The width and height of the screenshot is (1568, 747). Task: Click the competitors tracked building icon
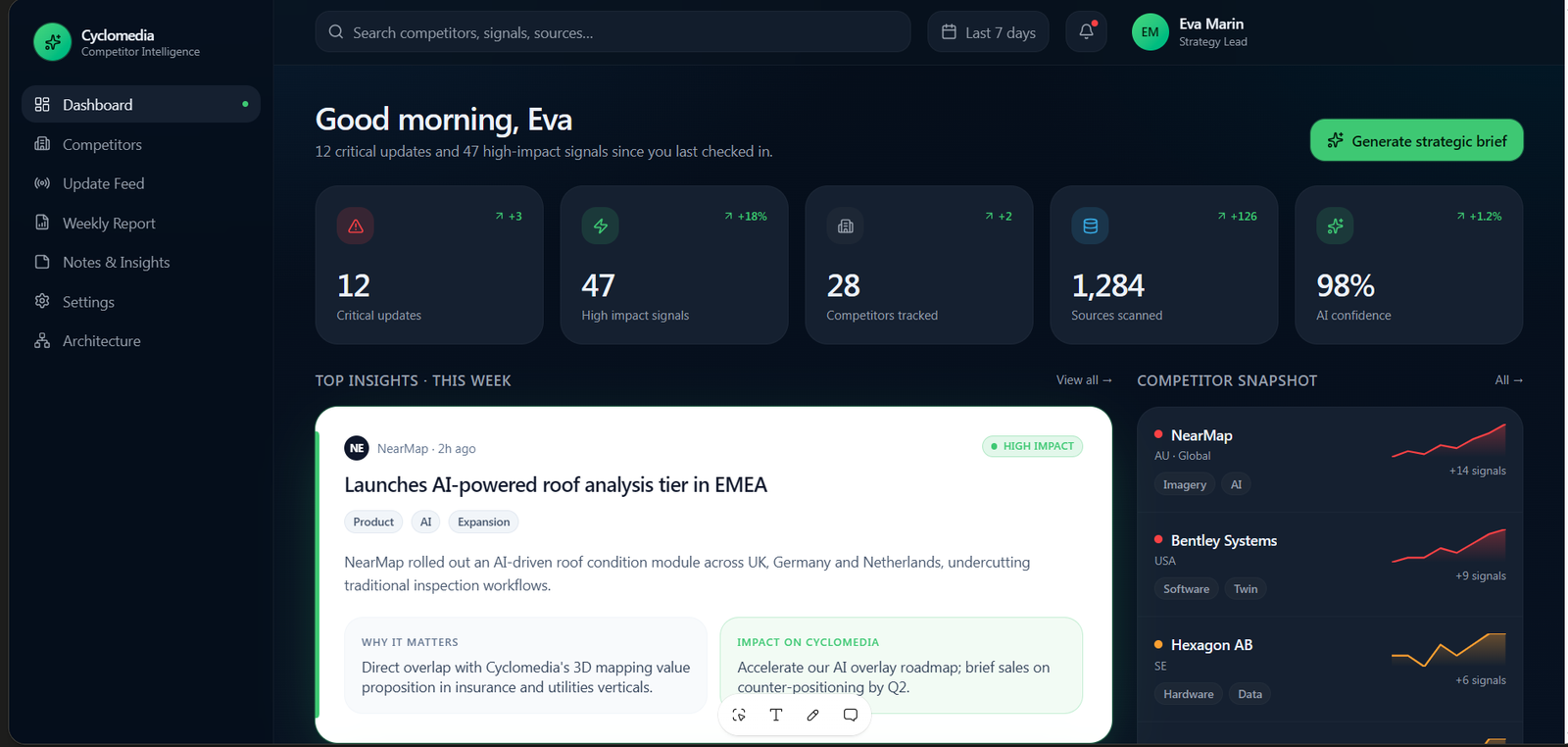tap(845, 225)
